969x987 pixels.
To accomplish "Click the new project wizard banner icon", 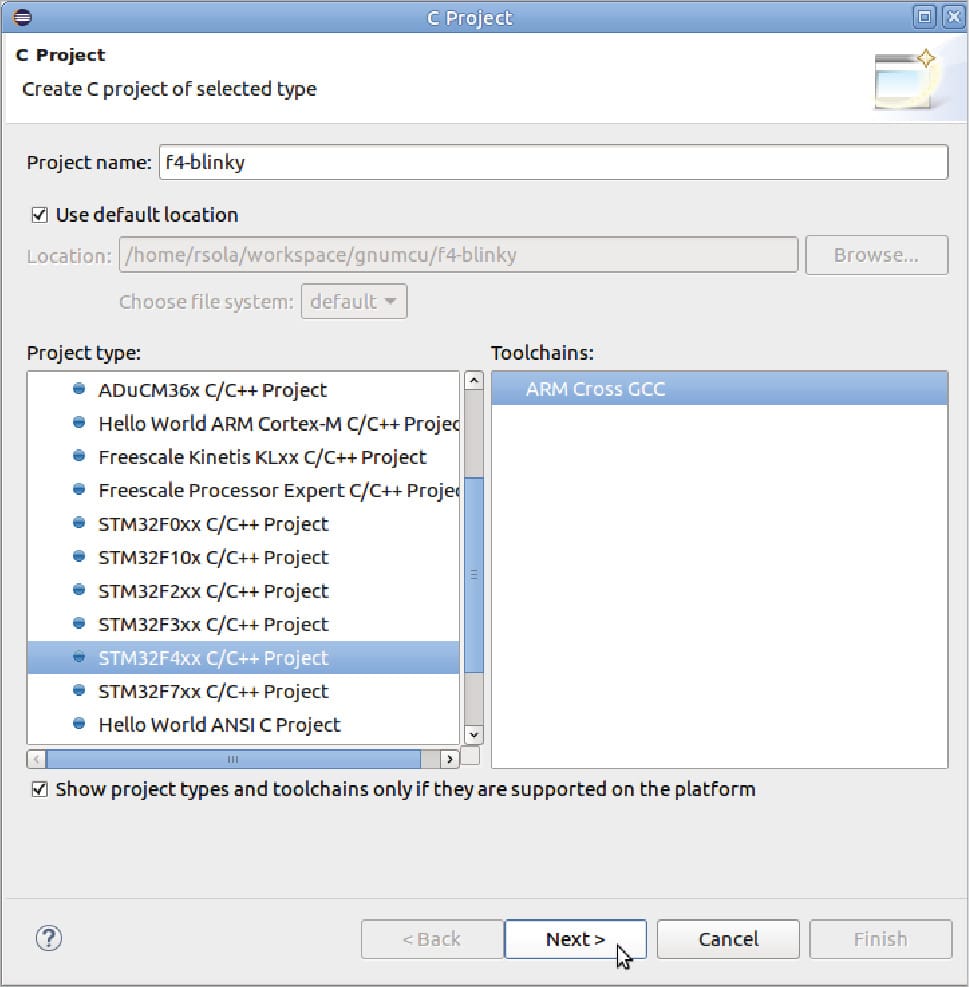I will [905, 80].
